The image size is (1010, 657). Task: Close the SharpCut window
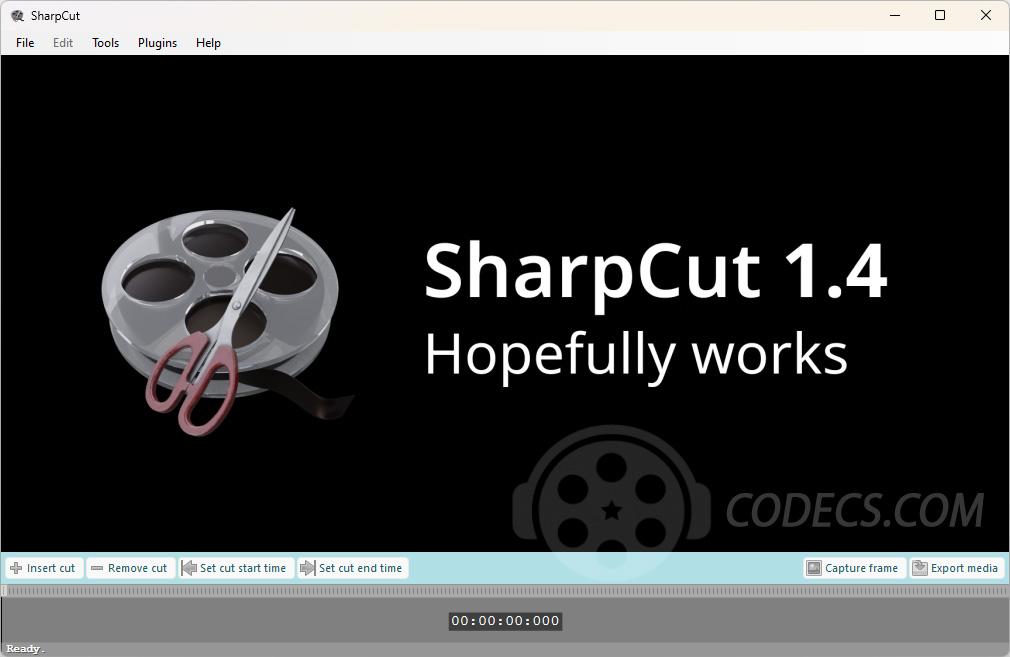(986, 15)
